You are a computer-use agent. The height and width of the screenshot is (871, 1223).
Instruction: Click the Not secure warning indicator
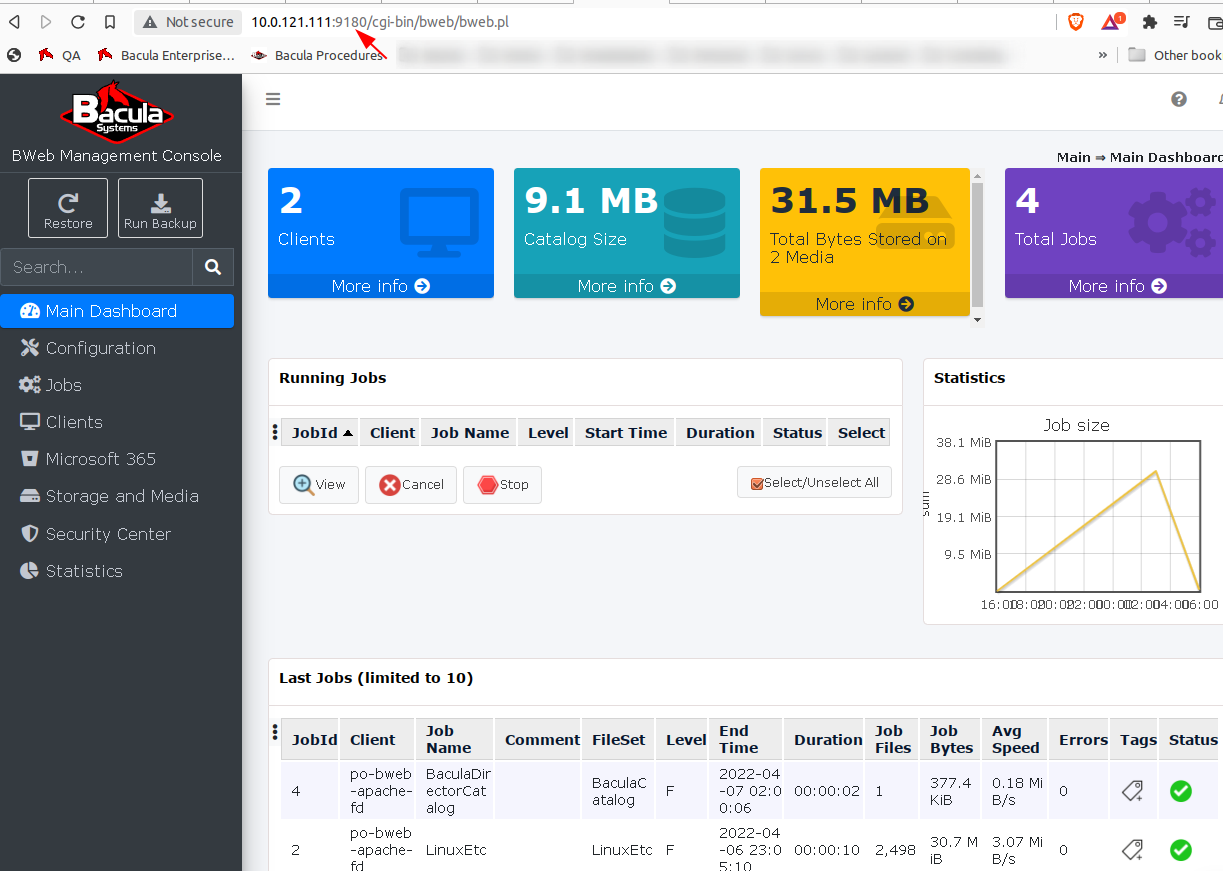[x=188, y=22]
